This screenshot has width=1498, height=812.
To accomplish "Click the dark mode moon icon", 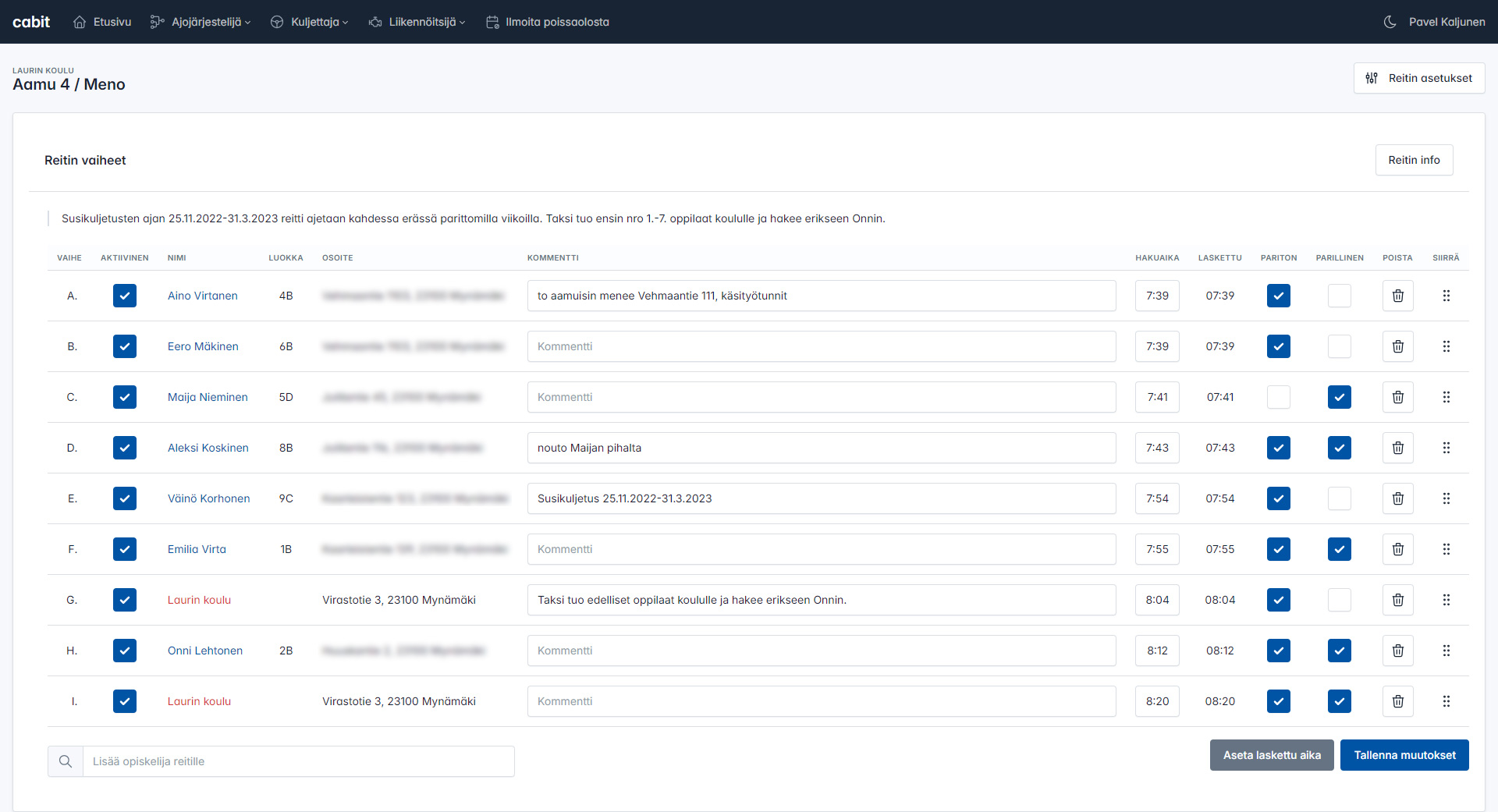I will coord(1390,22).
